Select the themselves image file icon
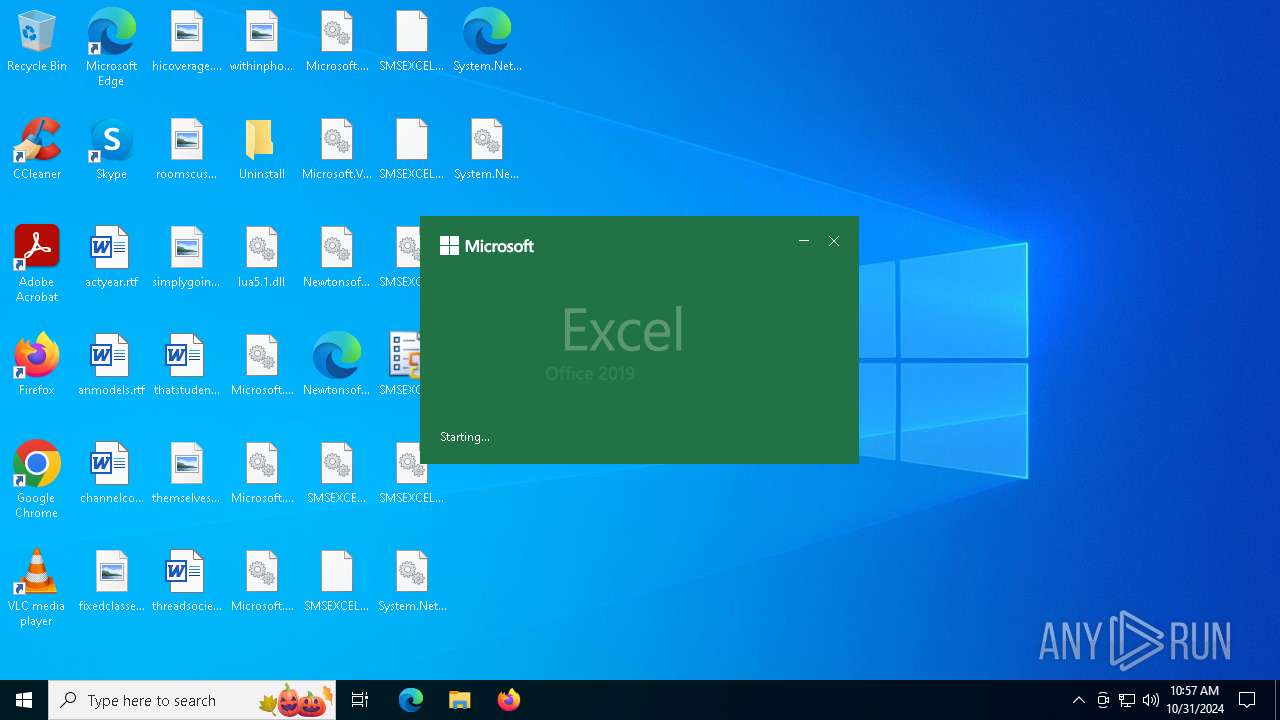Viewport: 1280px width, 720px height. coord(187,474)
